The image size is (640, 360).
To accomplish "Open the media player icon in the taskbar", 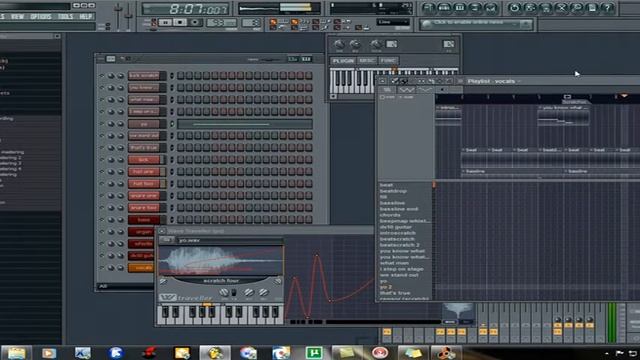I will click(49, 353).
